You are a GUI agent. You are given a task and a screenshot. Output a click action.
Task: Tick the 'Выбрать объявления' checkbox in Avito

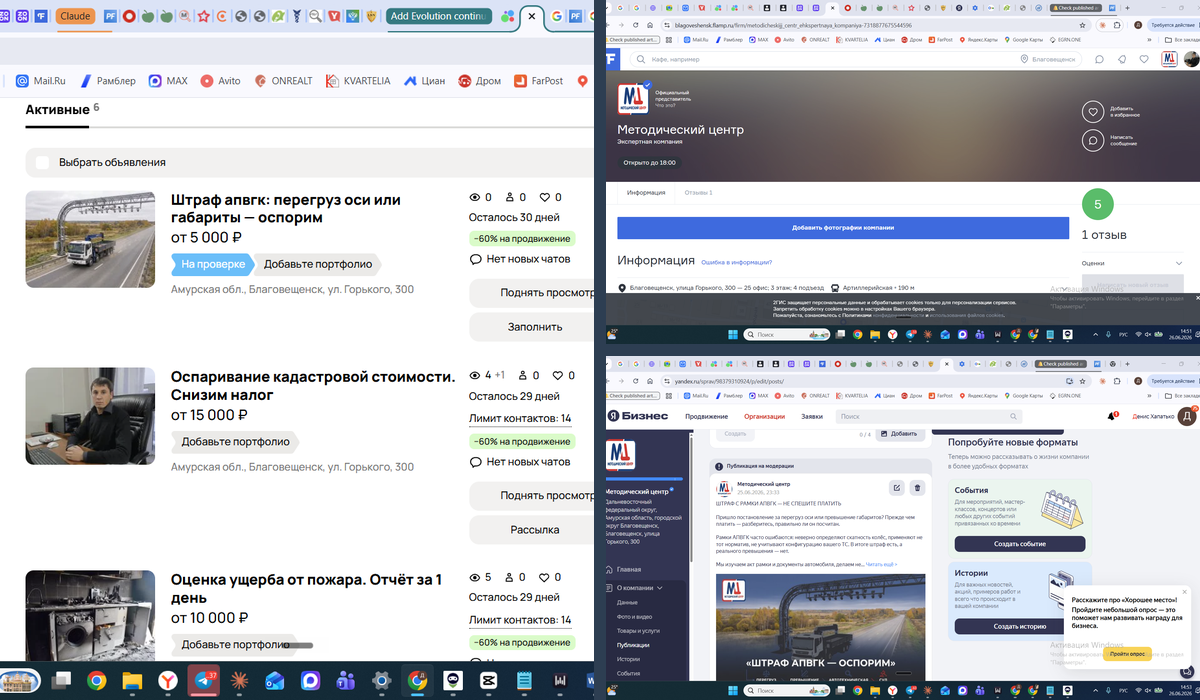tap(42, 162)
